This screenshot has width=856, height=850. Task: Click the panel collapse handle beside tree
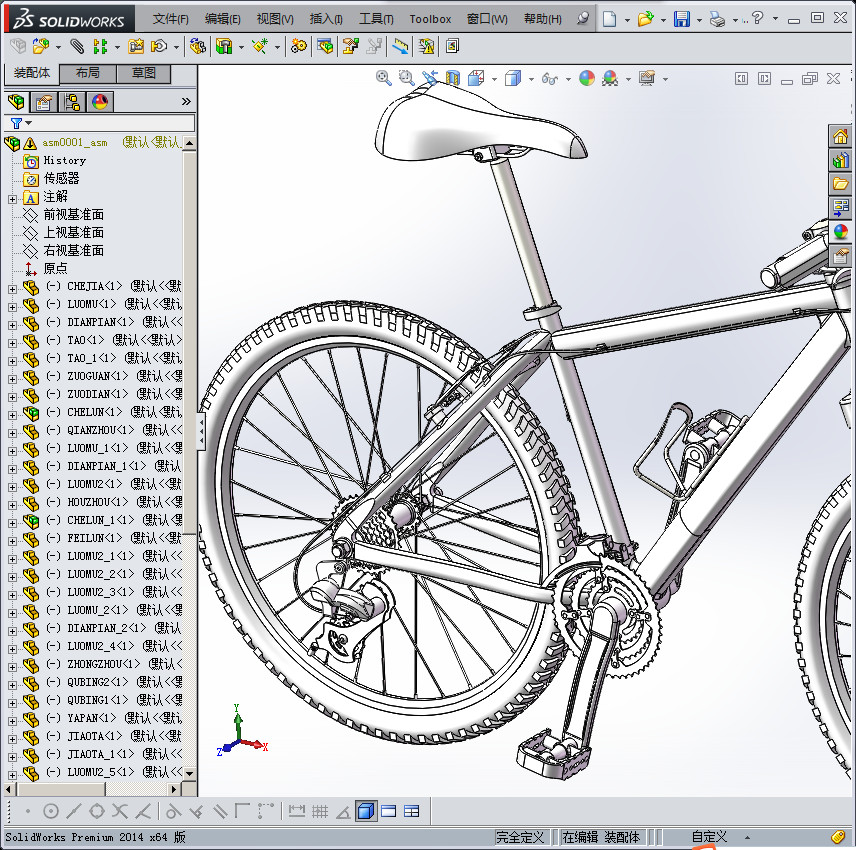[x=201, y=431]
